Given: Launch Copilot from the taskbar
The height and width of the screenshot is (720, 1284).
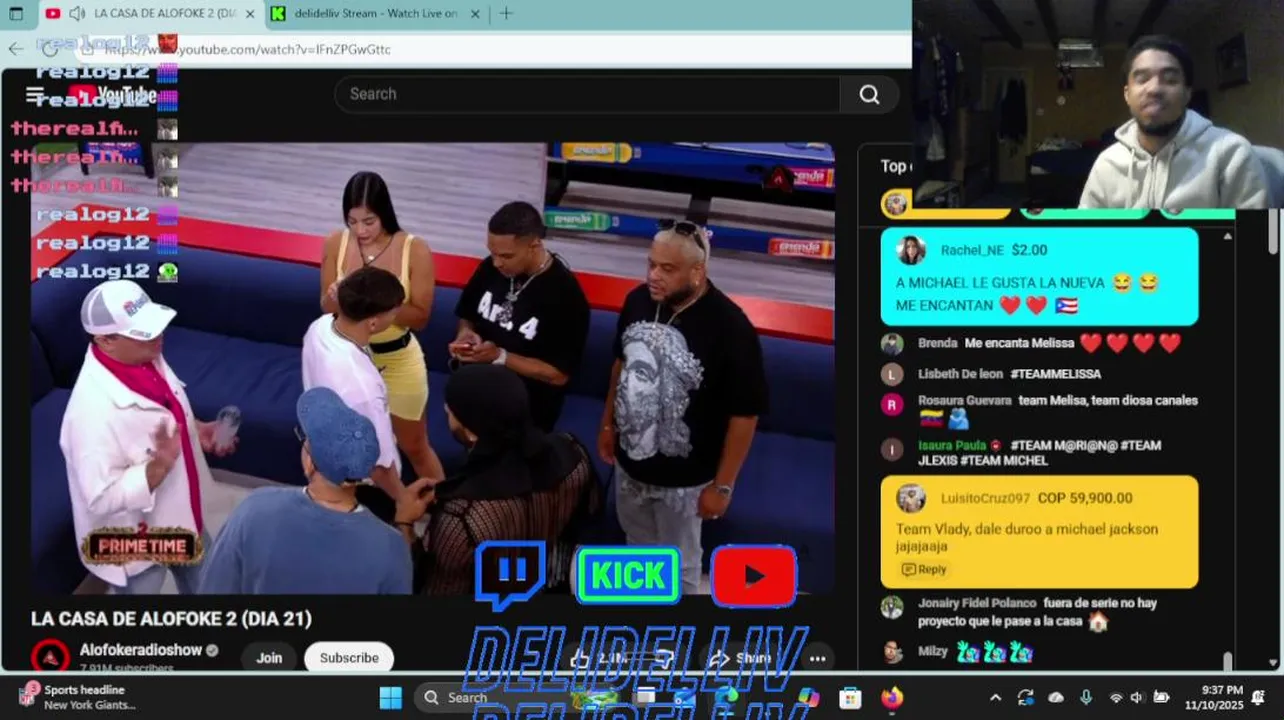Looking at the screenshot, I should 809,697.
